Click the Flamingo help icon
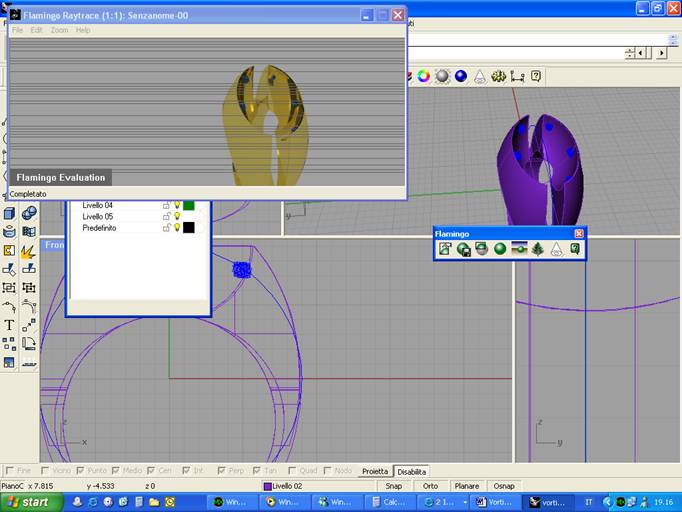Image resolution: width=682 pixels, height=512 pixels. [x=575, y=249]
